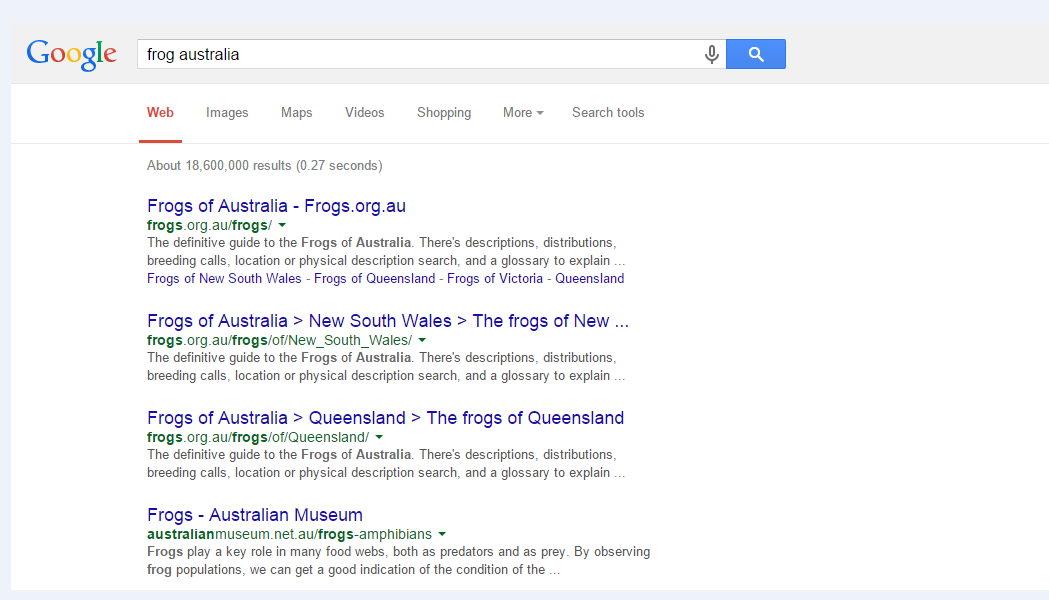
Task: Switch to the Images tab
Action: [227, 112]
